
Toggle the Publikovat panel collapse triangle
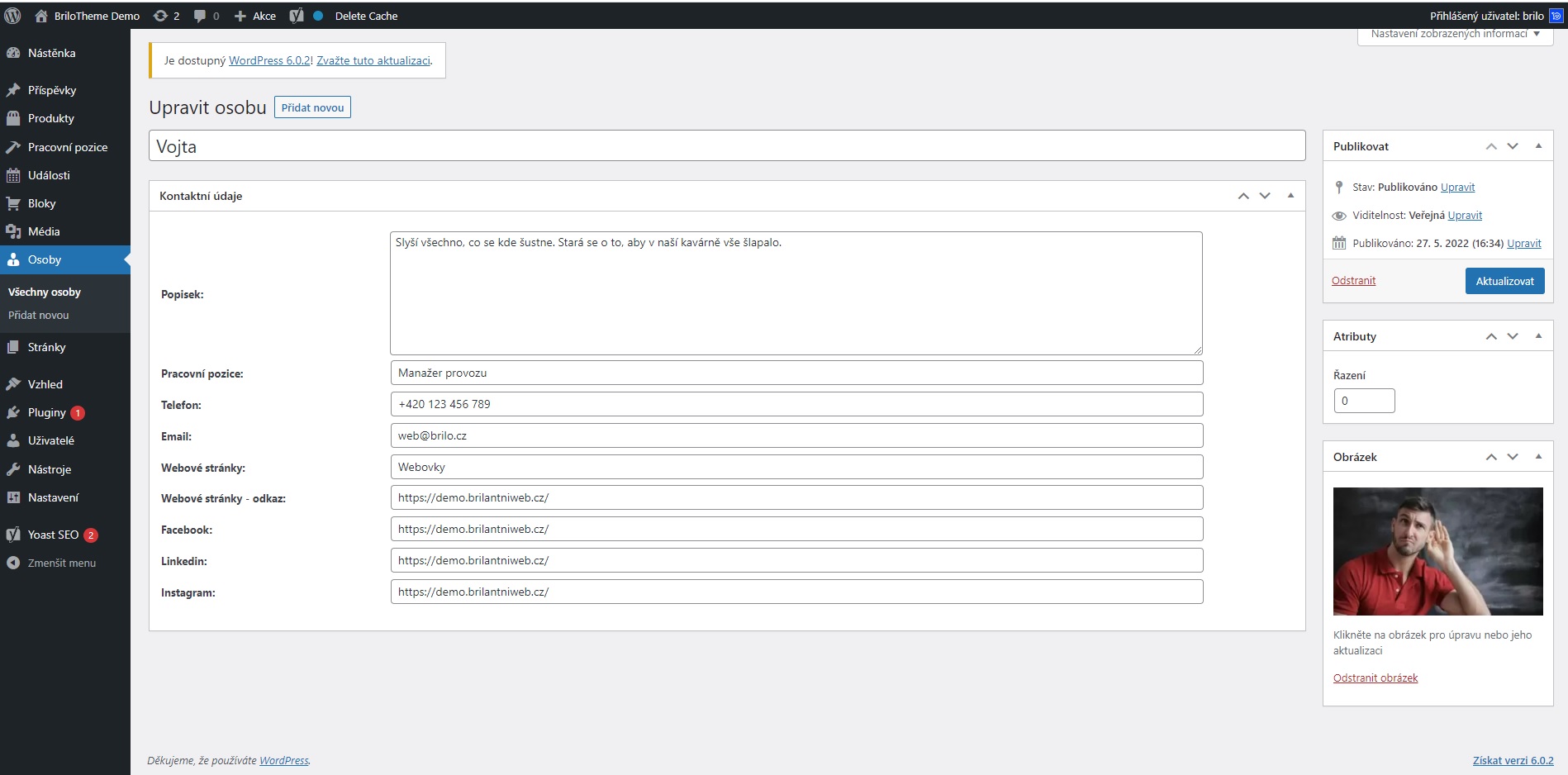point(1538,146)
